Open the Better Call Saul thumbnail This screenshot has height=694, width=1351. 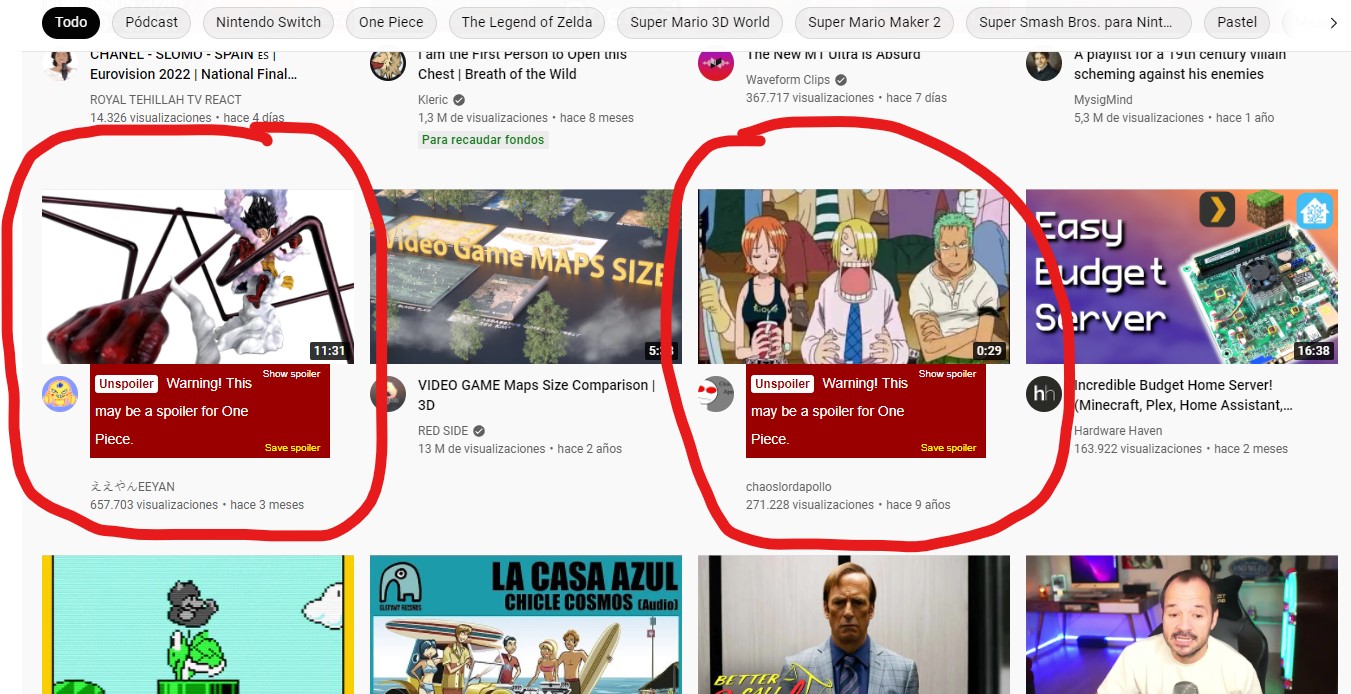[x=854, y=625]
